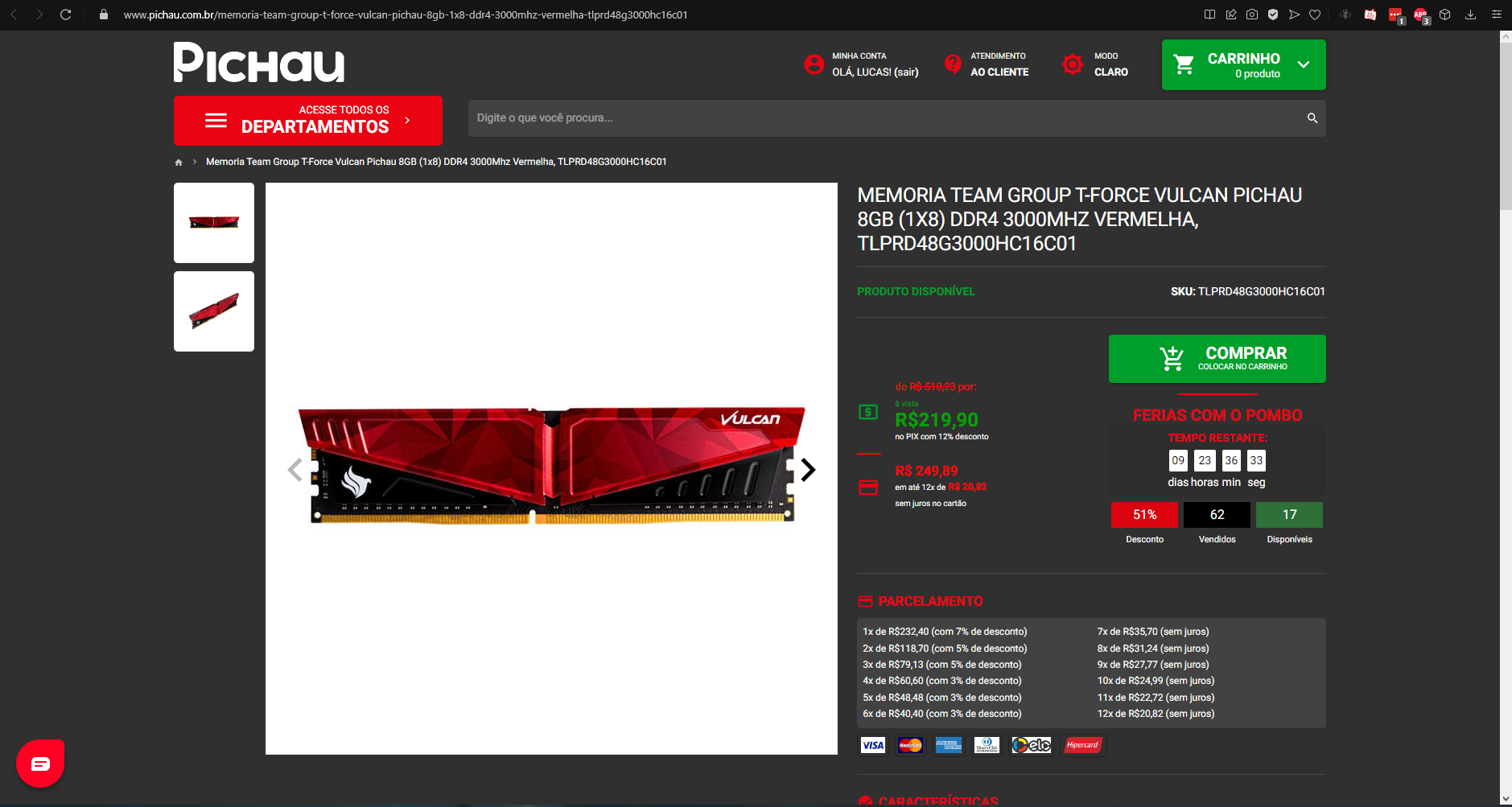
Task: Open the red comic-face extension icon
Action: pyautogui.click(x=1370, y=14)
